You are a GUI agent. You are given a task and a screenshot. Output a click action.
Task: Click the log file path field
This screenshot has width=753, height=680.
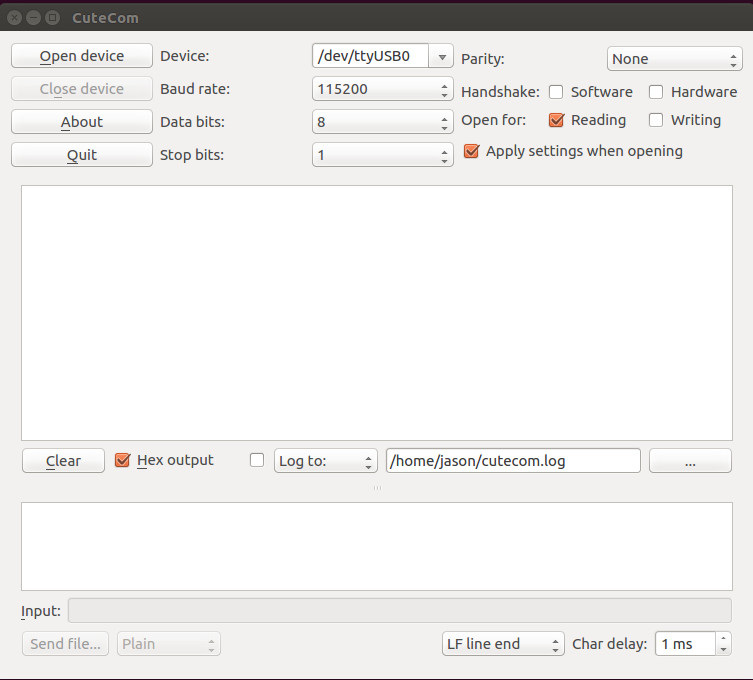tap(513, 461)
